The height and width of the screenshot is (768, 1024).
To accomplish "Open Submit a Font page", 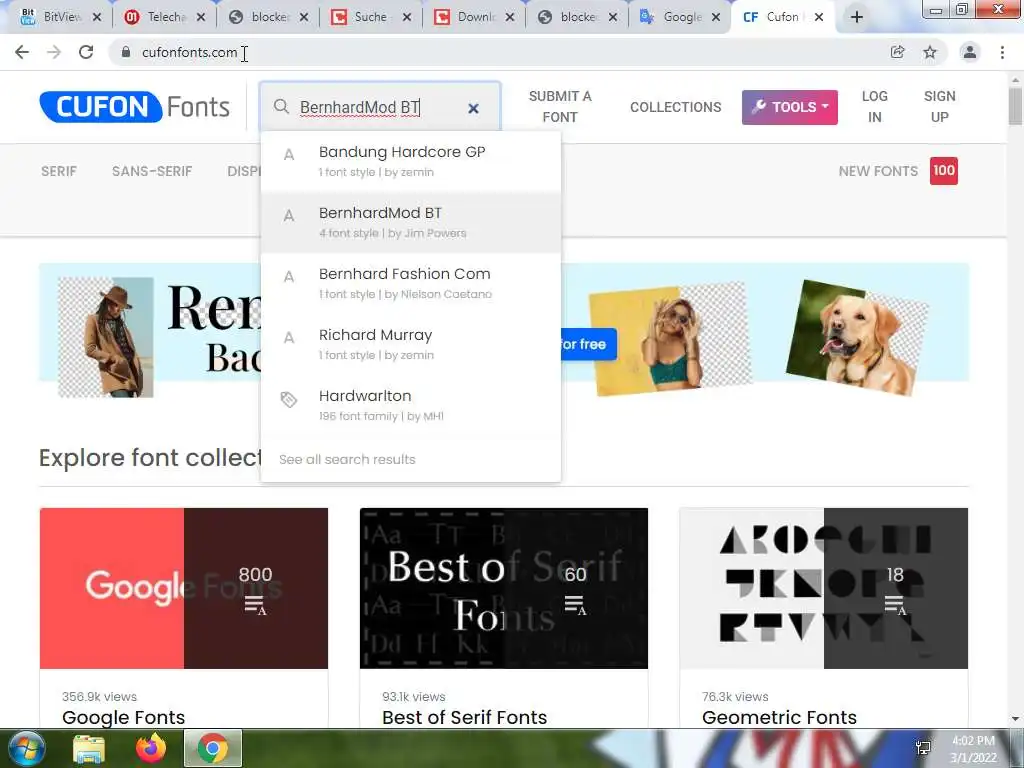I will pos(560,106).
